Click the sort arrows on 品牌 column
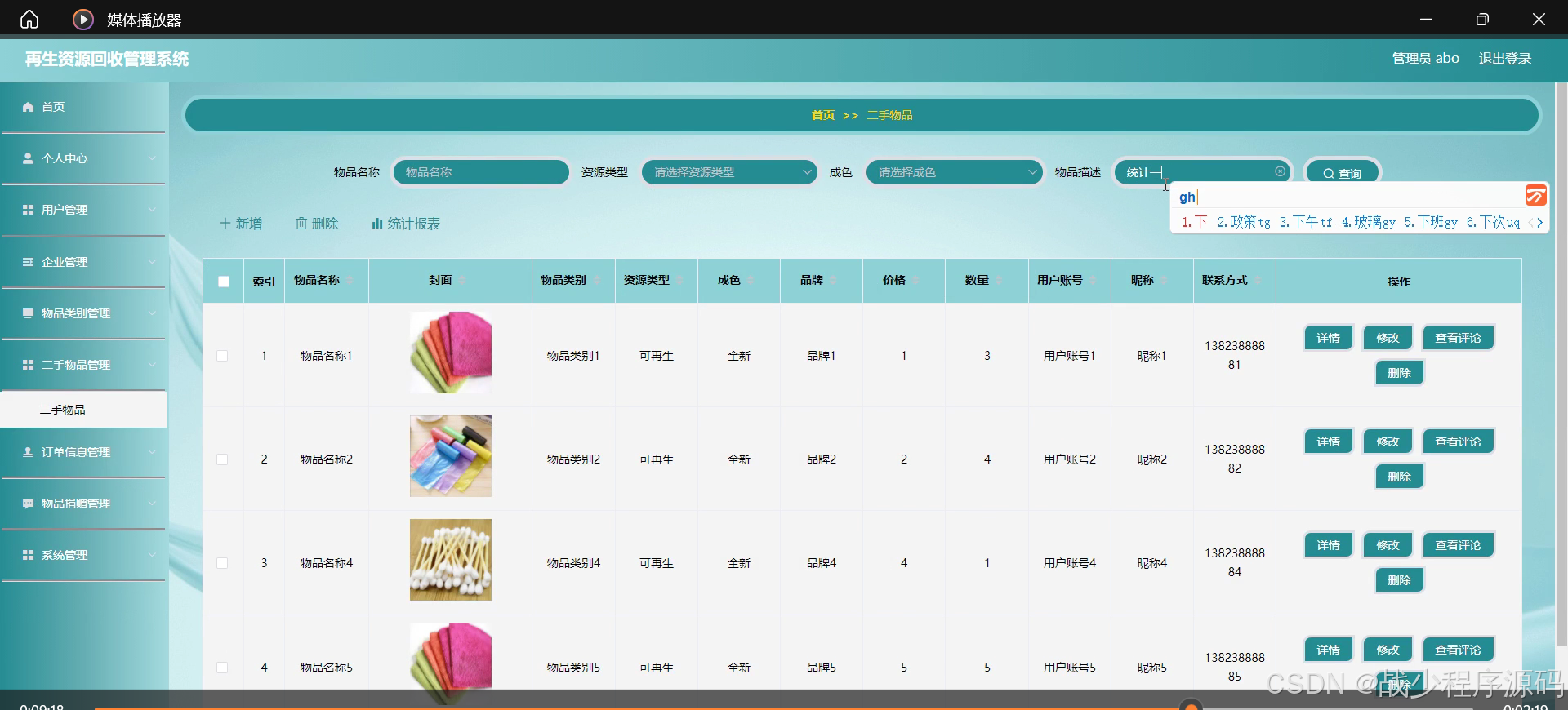 coord(833,281)
